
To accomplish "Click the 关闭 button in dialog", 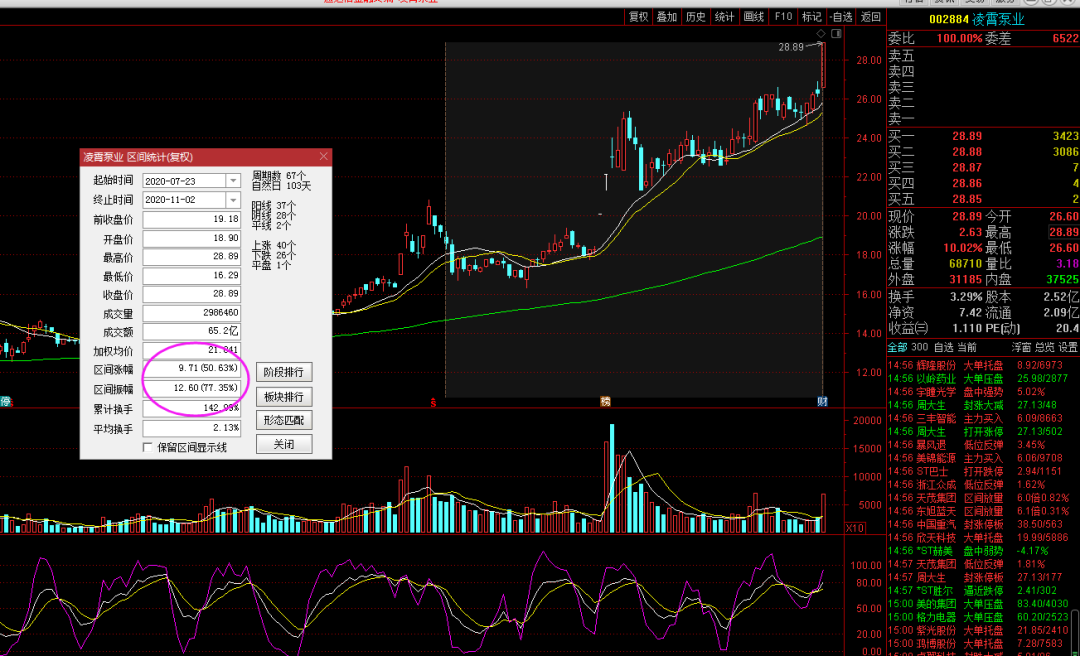I will pyautogui.click(x=284, y=444).
